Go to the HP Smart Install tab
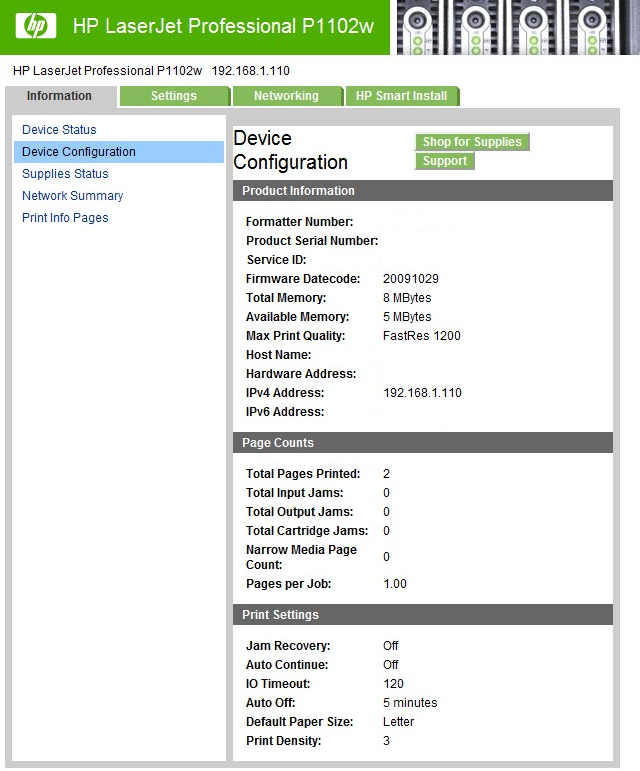This screenshot has height=771, width=640. (x=402, y=96)
